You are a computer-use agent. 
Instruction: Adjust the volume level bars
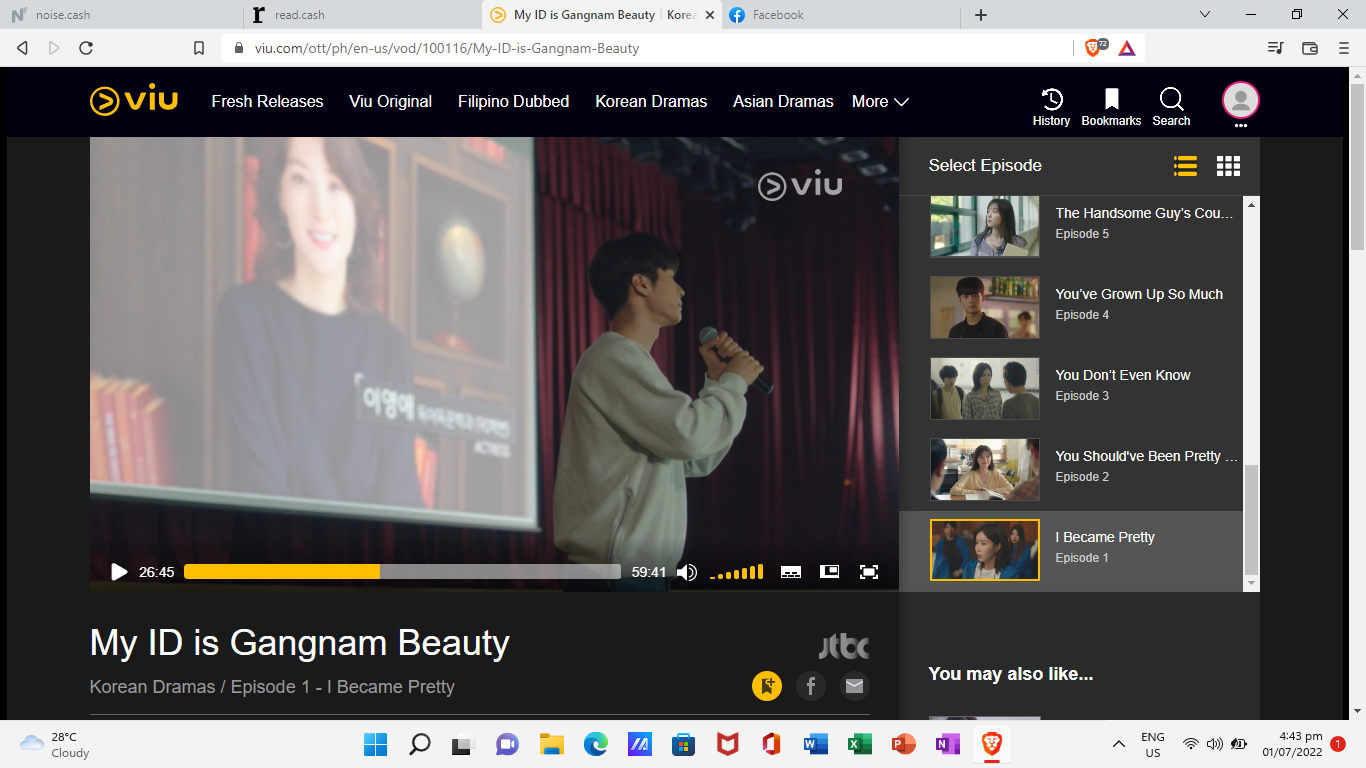[736, 572]
